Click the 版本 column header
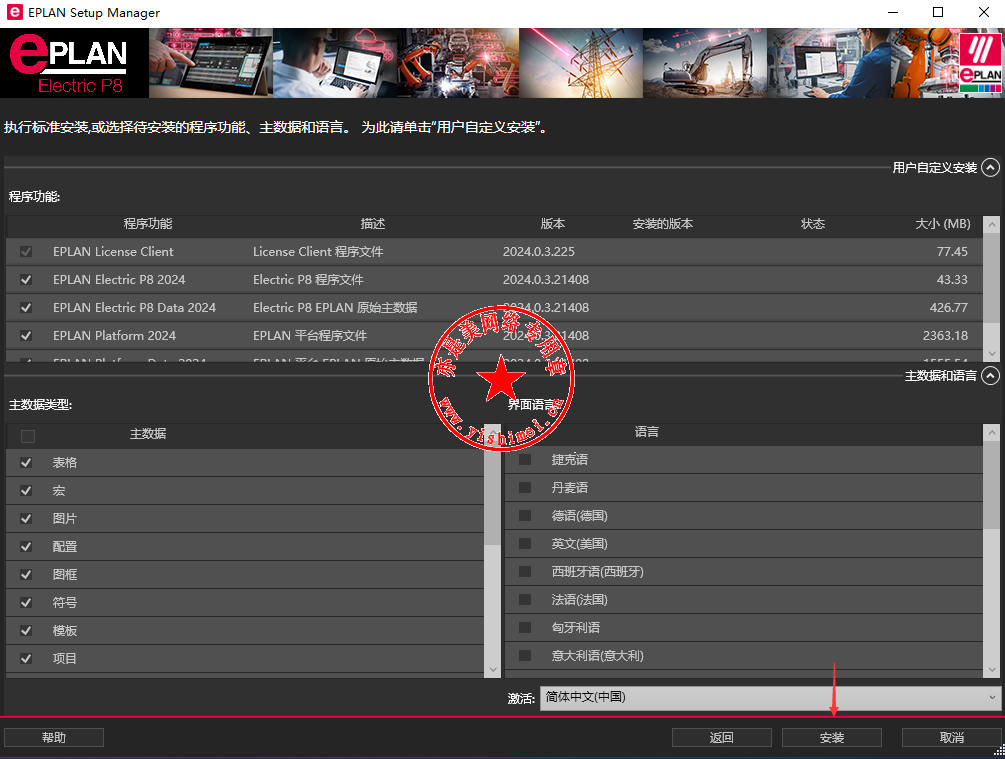 [x=552, y=224]
